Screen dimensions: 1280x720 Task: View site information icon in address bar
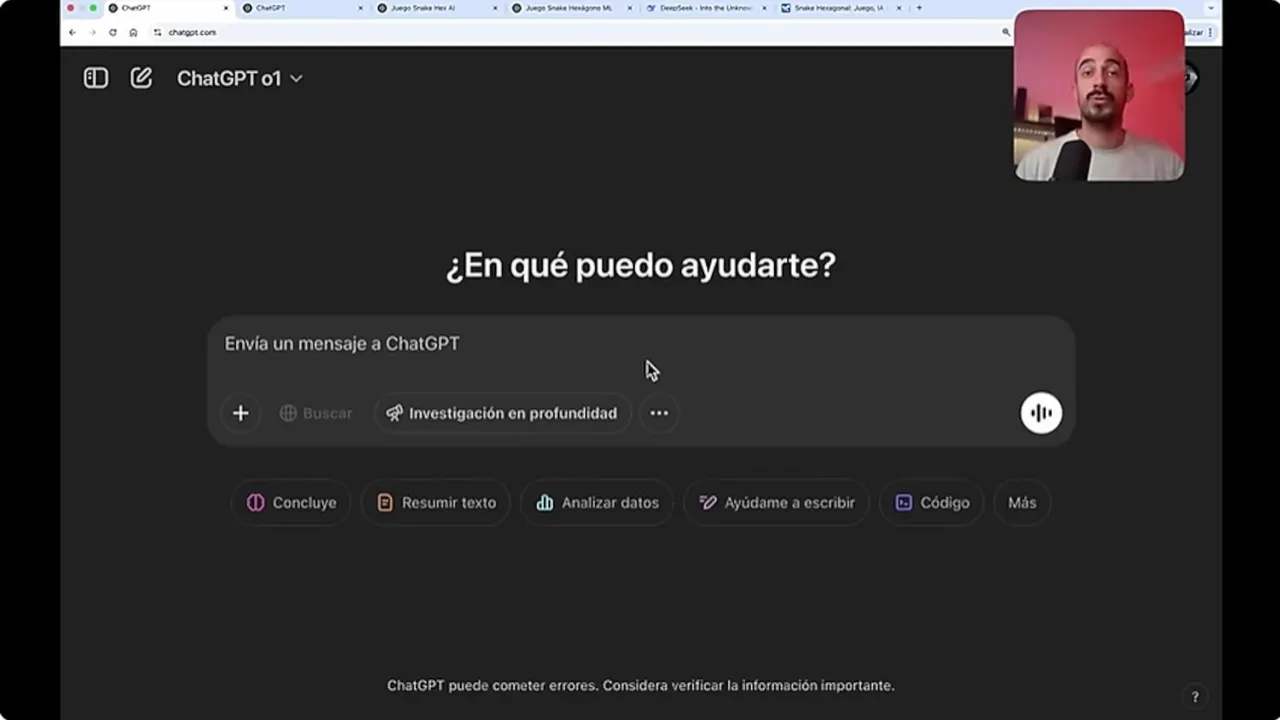tap(157, 32)
